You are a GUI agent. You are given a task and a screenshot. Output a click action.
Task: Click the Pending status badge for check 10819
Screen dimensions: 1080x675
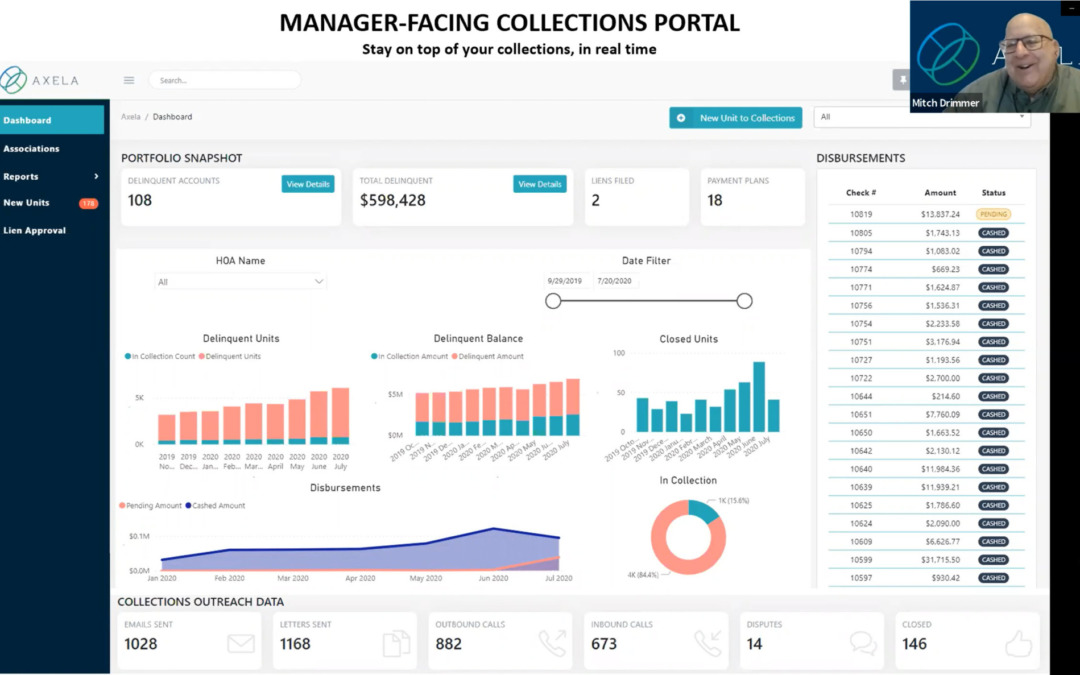(993, 214)
